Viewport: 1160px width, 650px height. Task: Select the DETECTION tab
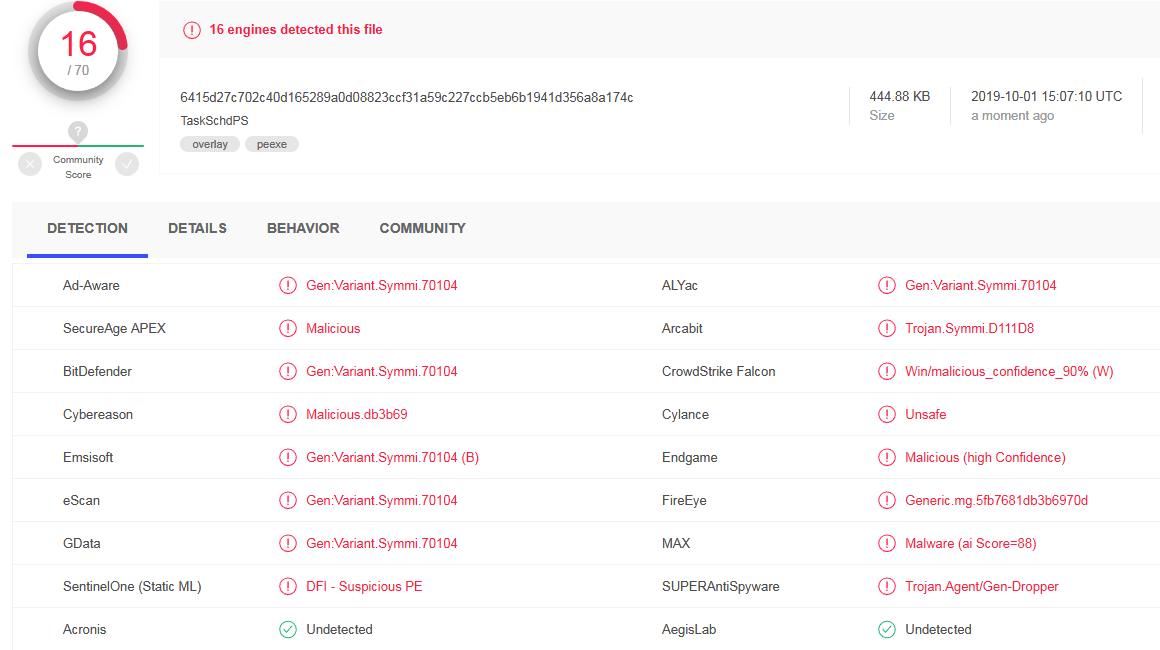(x=87, y=228)
